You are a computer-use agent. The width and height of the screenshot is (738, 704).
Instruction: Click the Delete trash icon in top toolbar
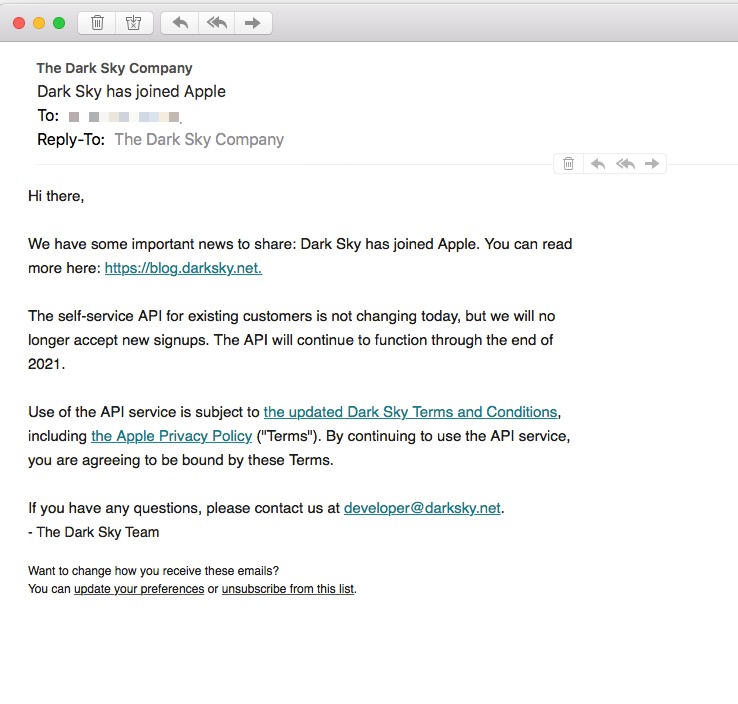(x=97, y=23)
